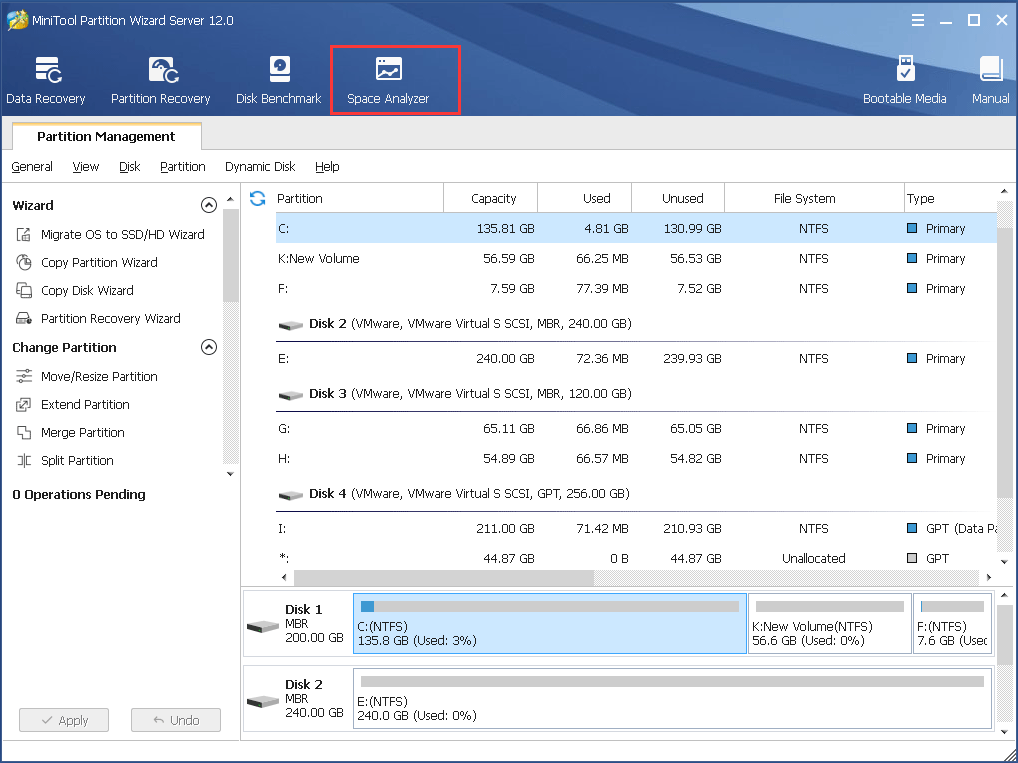Open the Data Recovery tool
This screenshot has width=1018, height=763.
(x=45, y=81)
